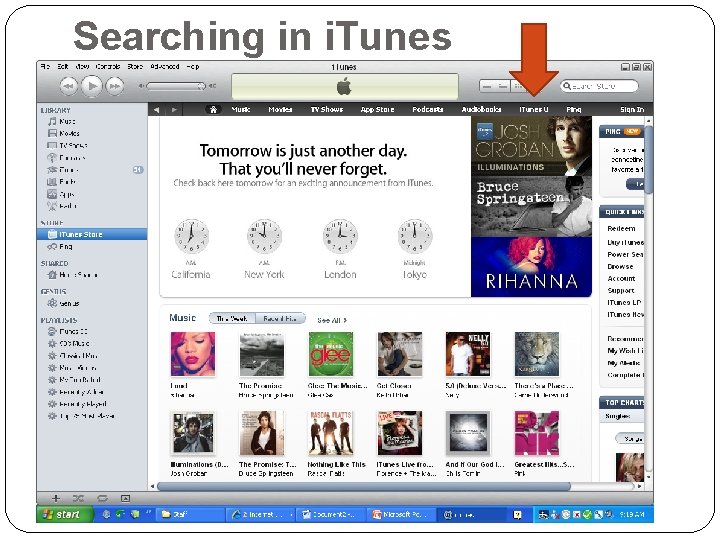This screenshot has width=720, height=540.
Task: Click the See All link beside Music
Action: click(x=332, y=320)
